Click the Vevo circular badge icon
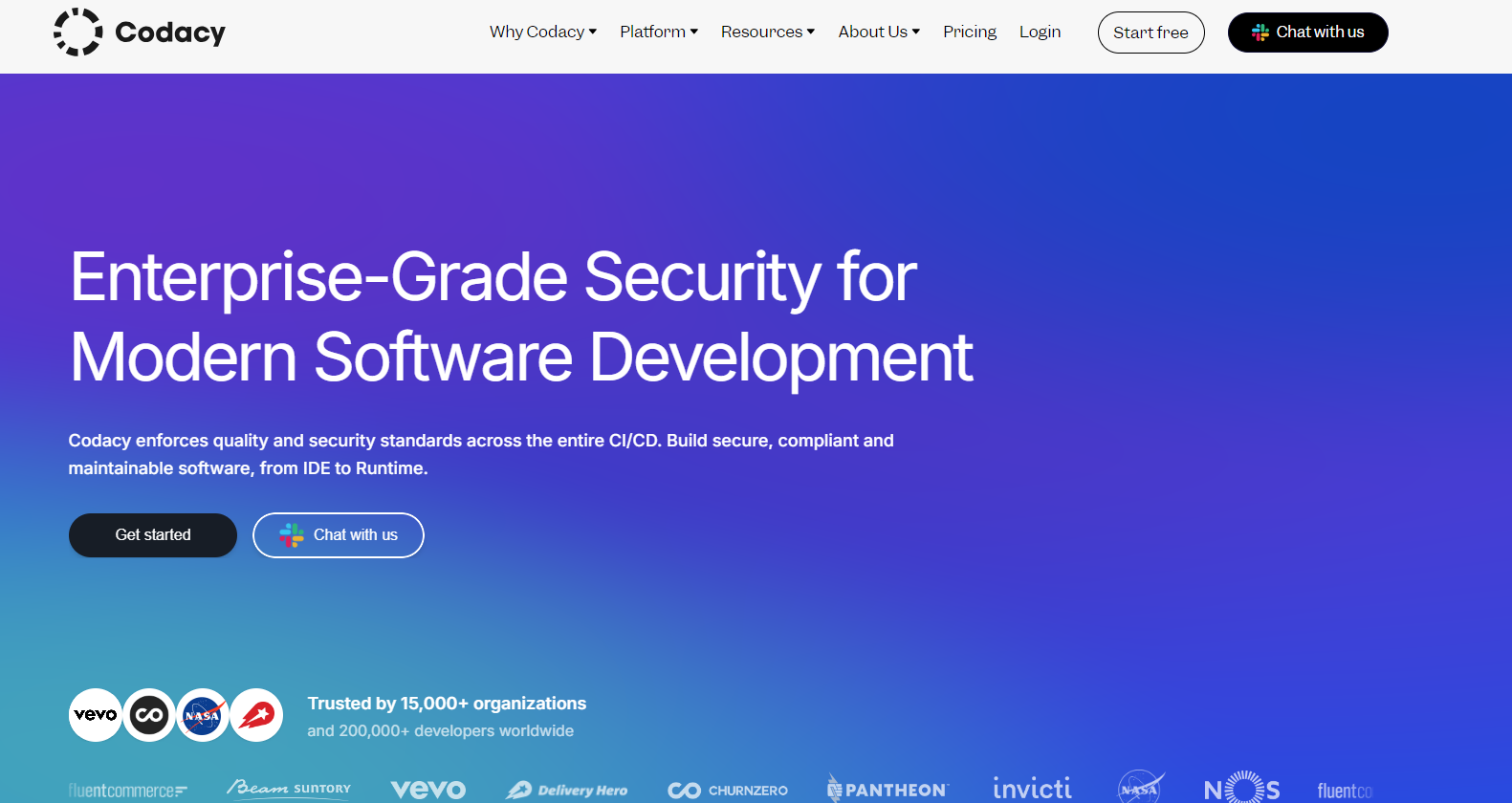Screen dimensions: 1512x803 point(96,715)
